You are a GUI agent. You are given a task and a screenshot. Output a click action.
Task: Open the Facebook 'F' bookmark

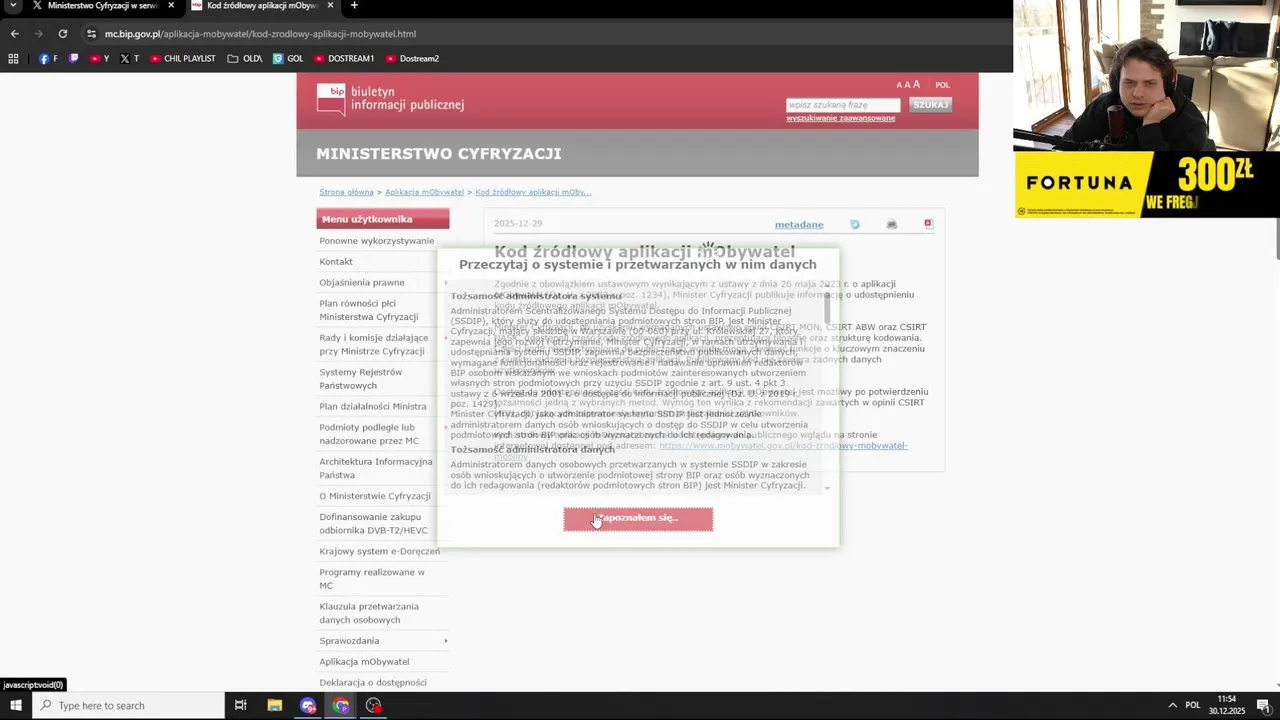pyautogui.click(x=48, y=59)
